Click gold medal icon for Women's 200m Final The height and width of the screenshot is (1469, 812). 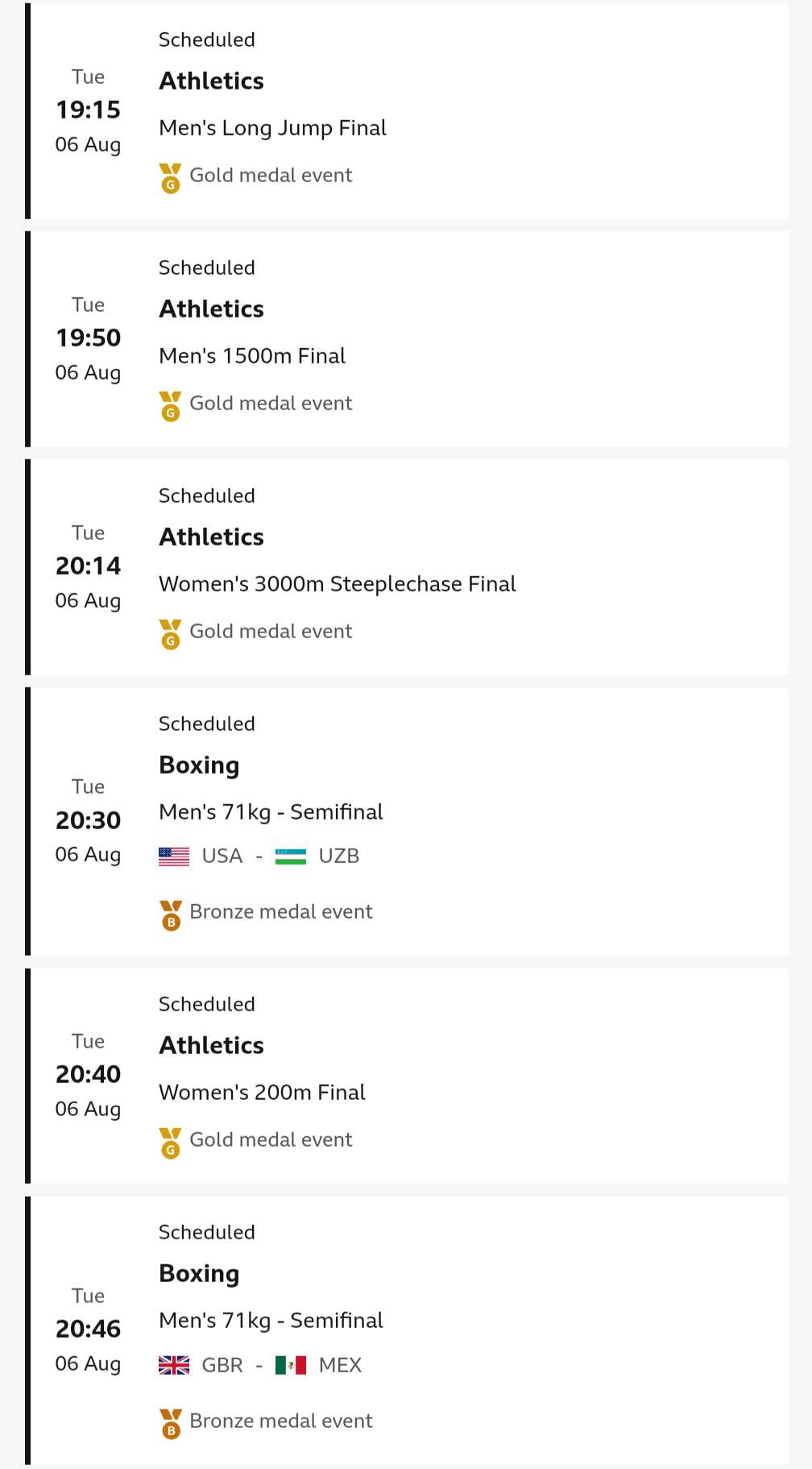click(x=170, y=1143)
